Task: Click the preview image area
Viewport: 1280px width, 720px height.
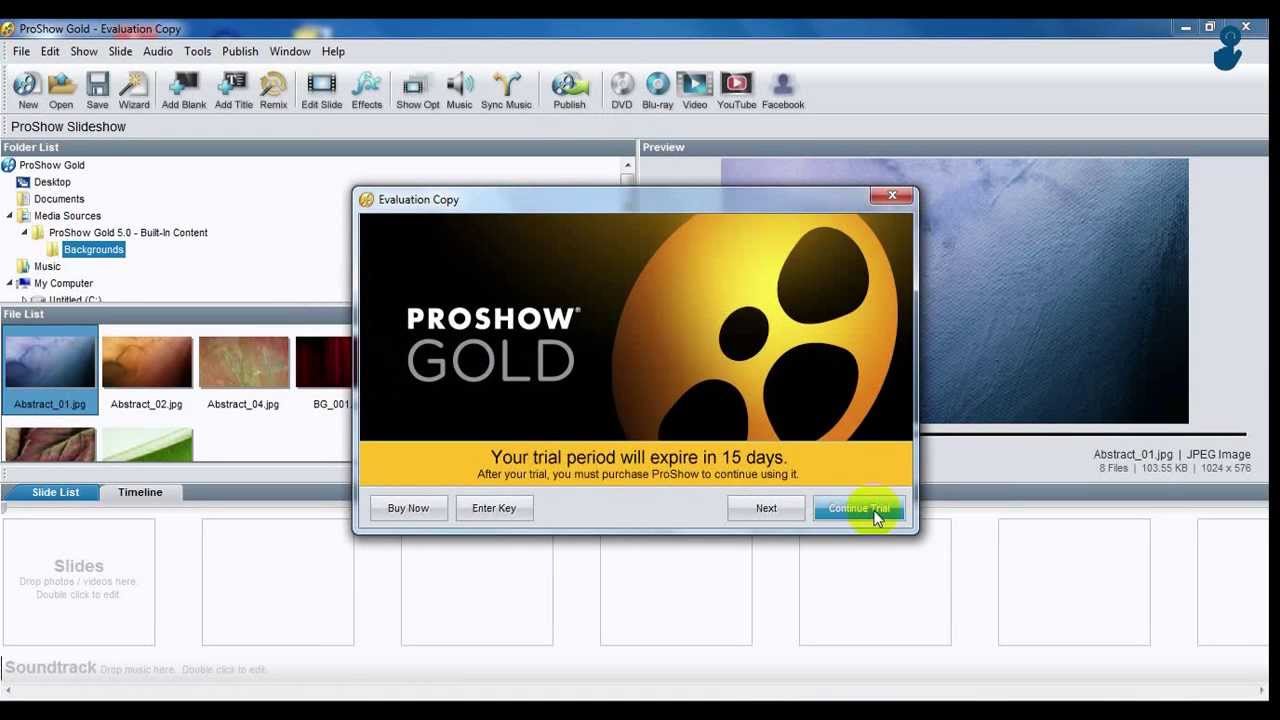Action: click(1052, 291)
